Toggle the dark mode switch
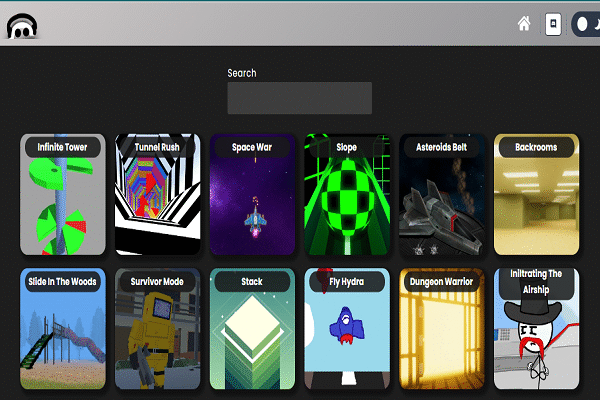The image size is (600, 400). pos(585,24)
